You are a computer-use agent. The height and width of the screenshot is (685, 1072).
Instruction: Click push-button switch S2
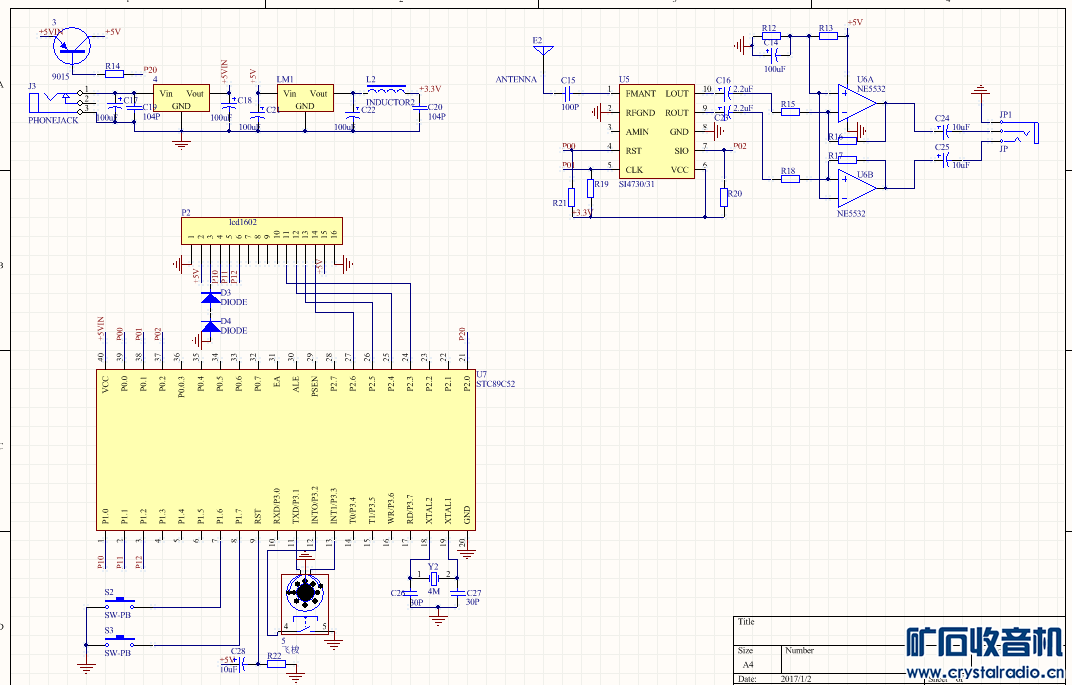(x=120, y=602)
